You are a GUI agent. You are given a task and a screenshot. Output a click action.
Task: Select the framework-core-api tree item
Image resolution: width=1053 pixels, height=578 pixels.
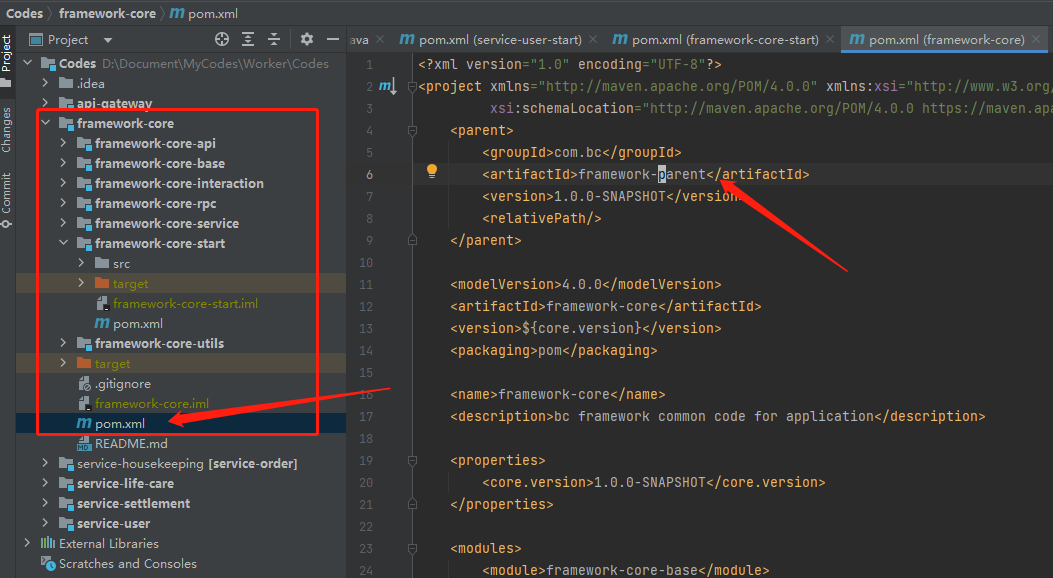pos(155,144)
